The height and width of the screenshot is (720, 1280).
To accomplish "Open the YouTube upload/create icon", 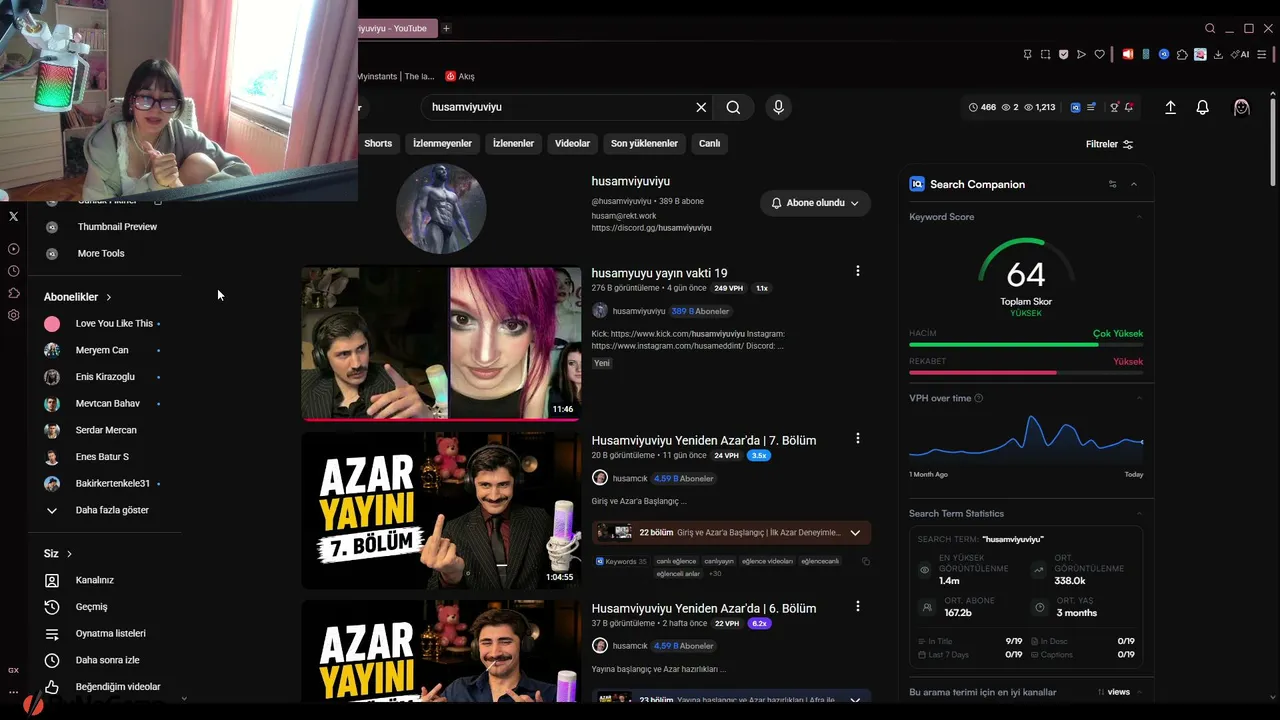I will click(1170, 107).
